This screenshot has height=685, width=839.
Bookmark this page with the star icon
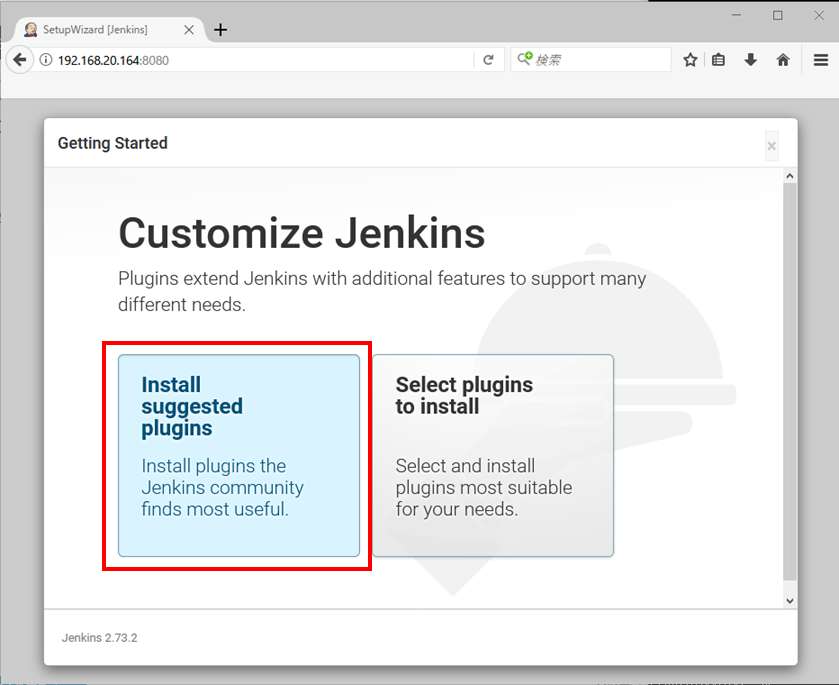coord(690,60)
